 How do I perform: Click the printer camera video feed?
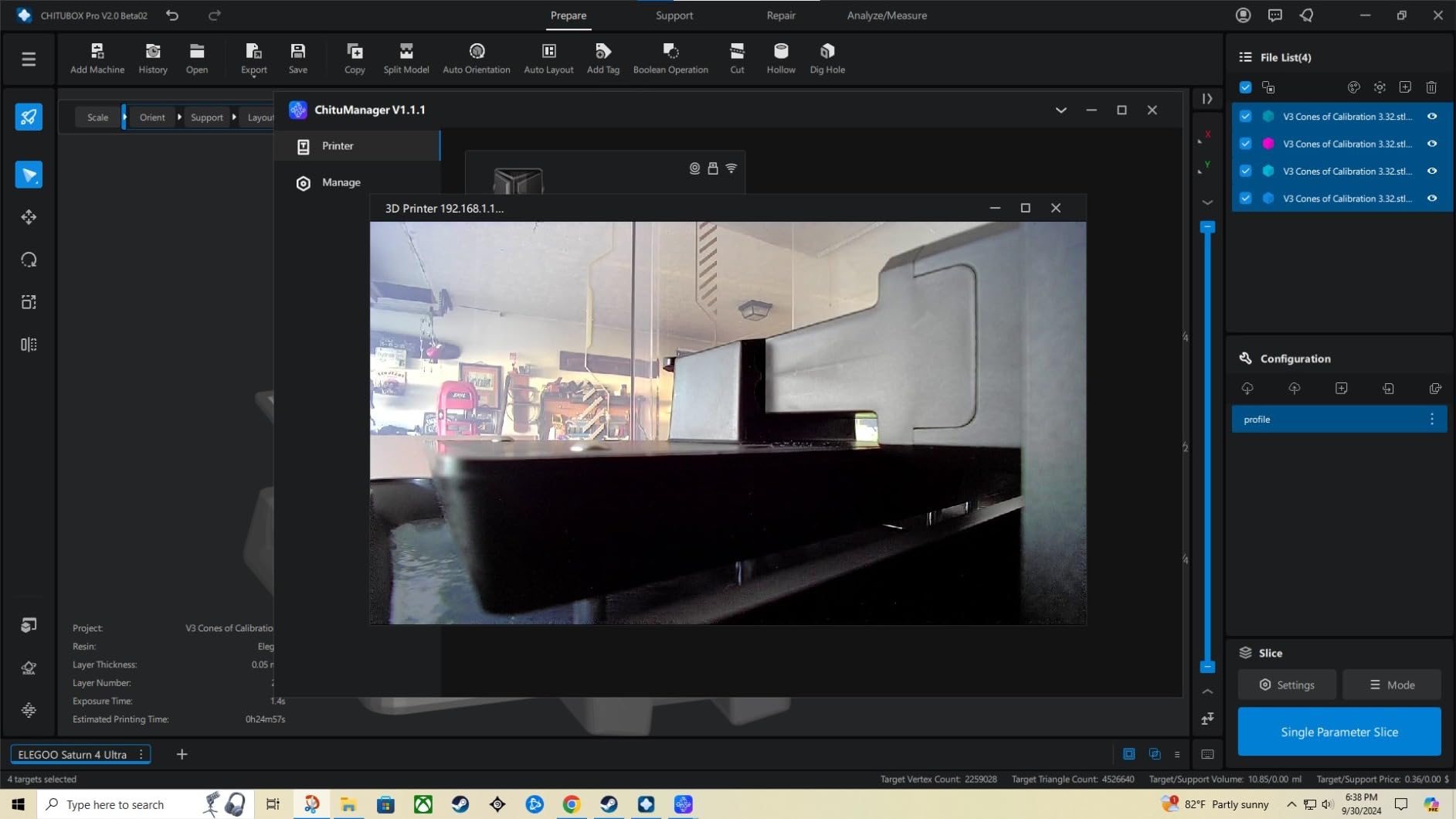(728, 423)
